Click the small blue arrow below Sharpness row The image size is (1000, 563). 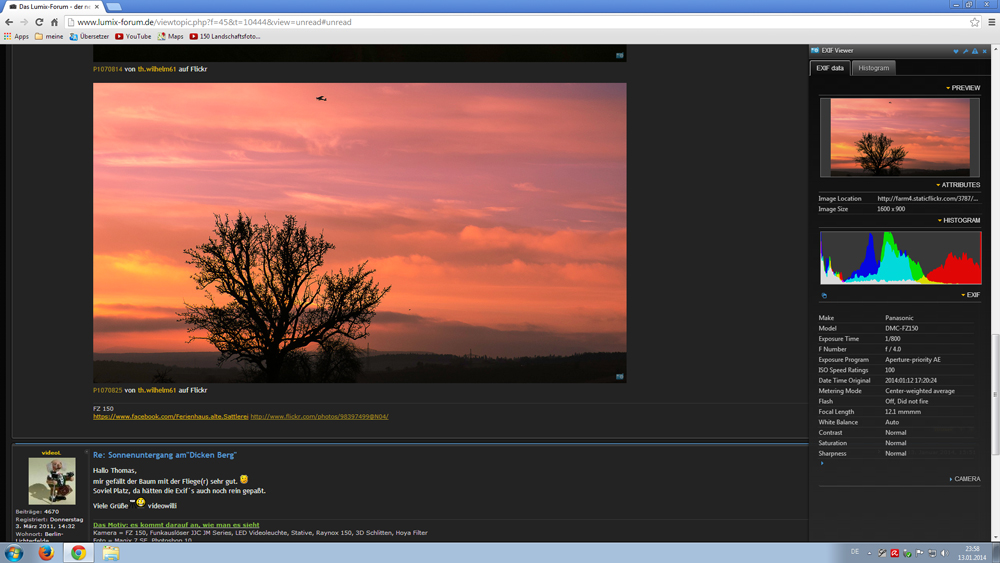coord(821,464)
